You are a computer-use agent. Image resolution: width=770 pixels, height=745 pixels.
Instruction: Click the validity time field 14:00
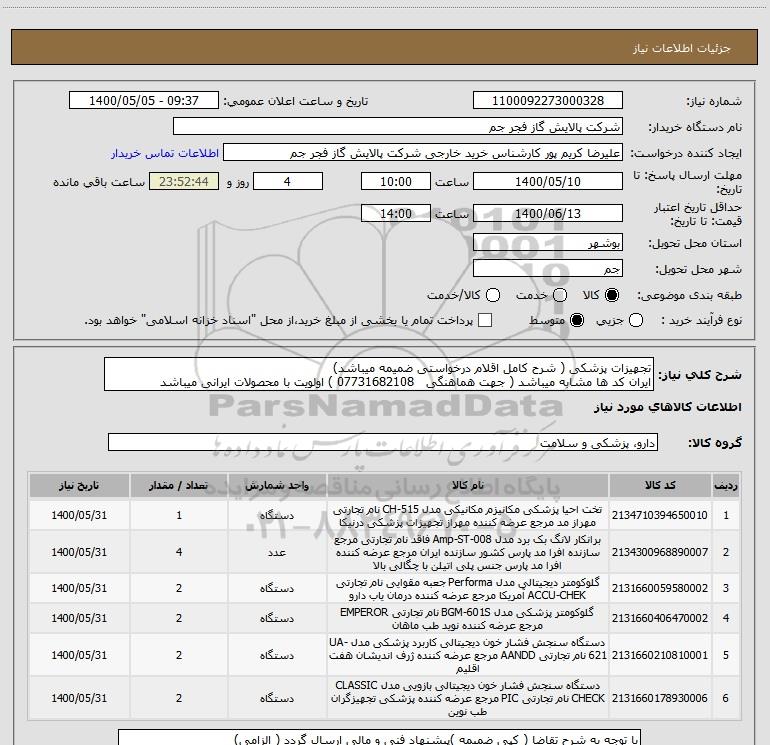coord(396,213)
